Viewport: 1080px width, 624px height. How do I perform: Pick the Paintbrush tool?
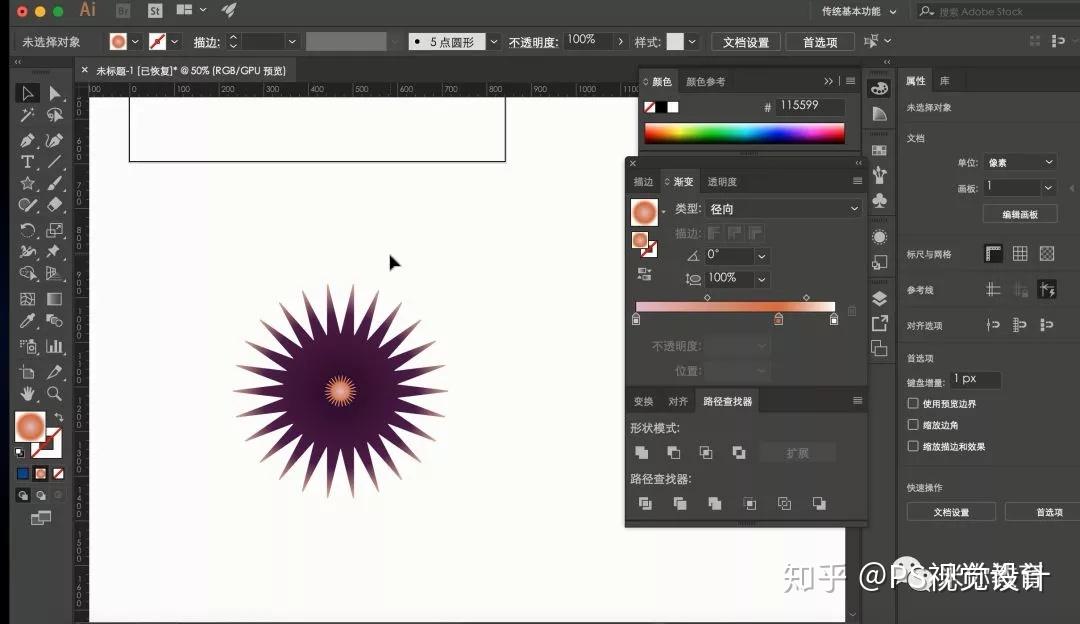(54, 183)
